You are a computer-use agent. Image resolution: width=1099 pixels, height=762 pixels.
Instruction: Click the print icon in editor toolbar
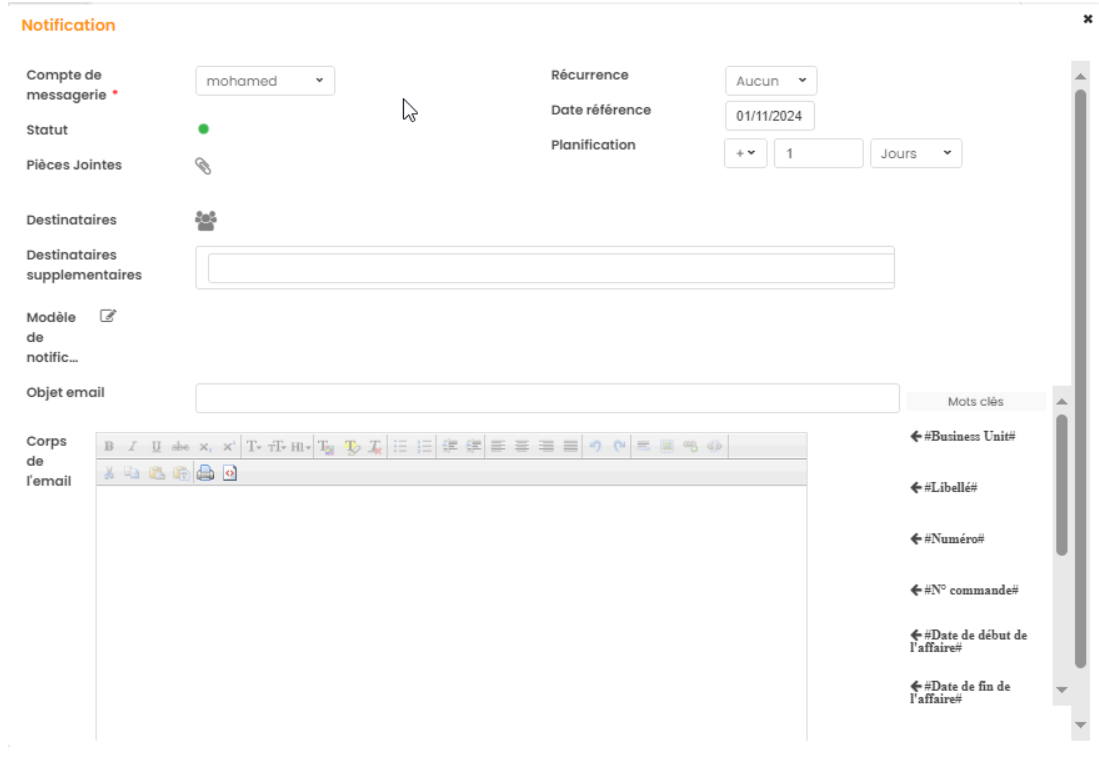[x=205, y=474]
